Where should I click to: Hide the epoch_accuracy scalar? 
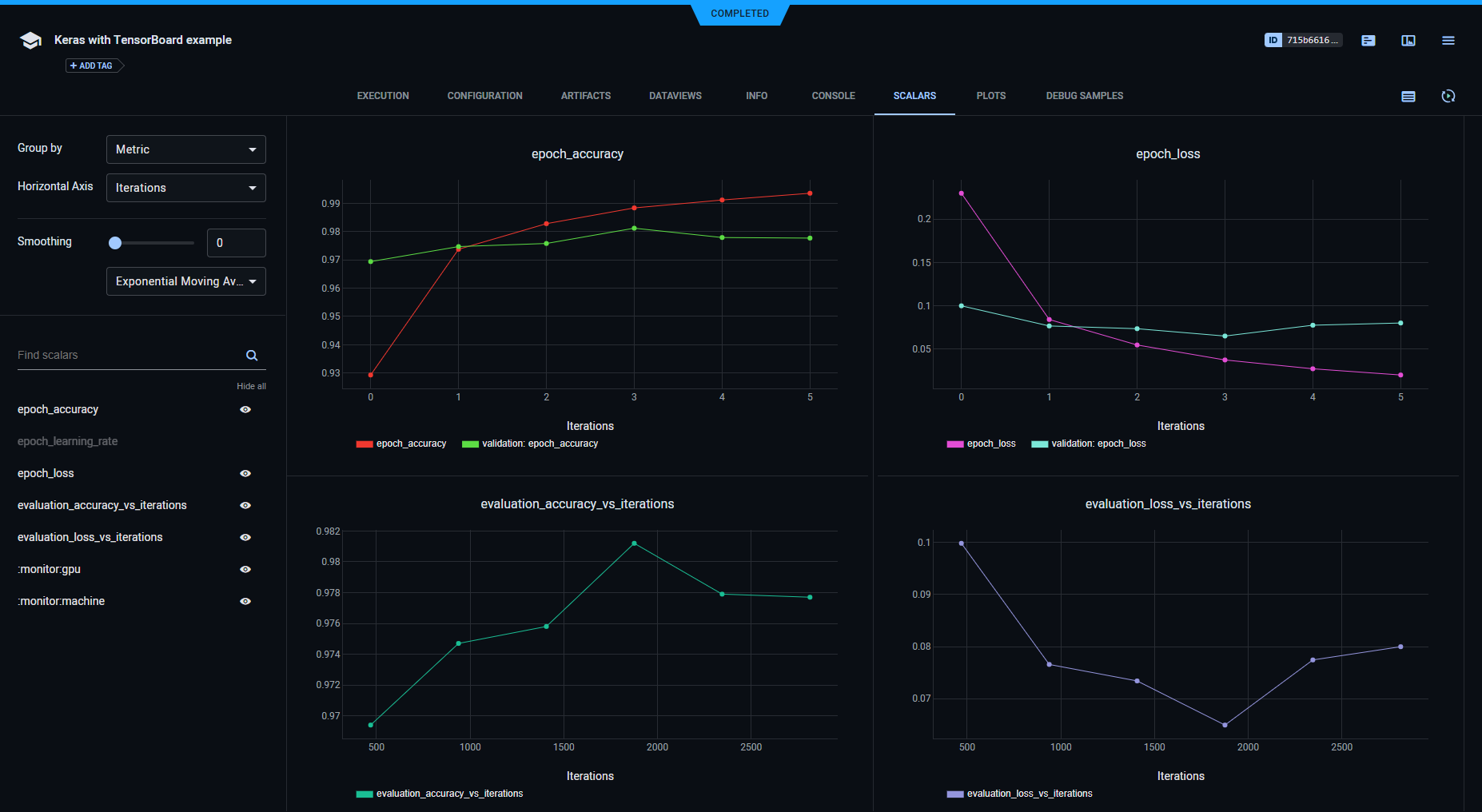[x=245, y=410]
